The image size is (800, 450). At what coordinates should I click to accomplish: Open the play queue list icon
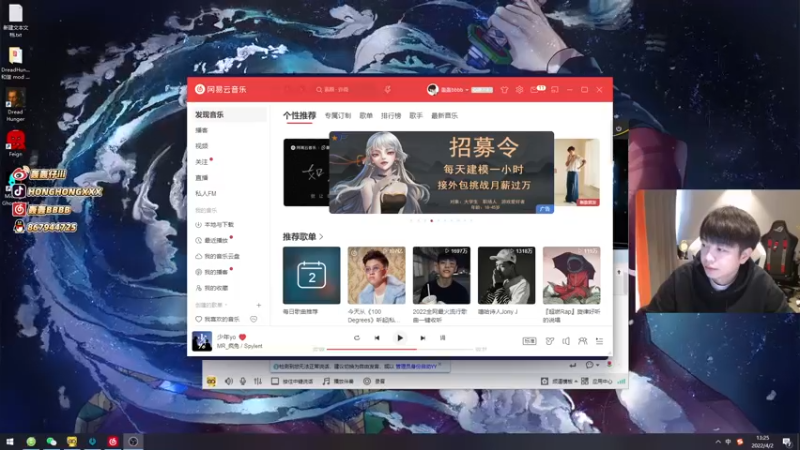(x=599, y=341)
